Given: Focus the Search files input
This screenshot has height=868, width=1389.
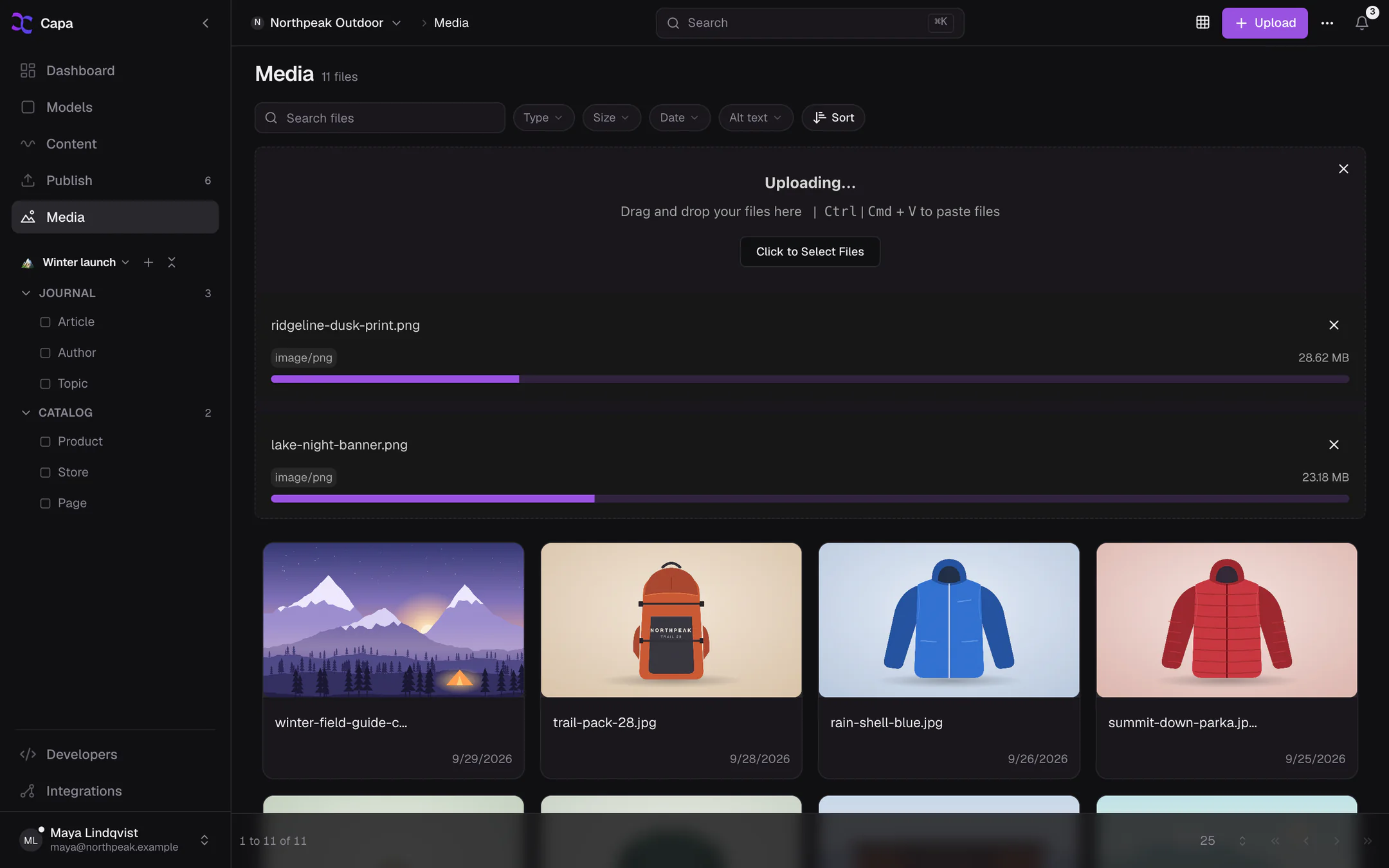Looking at the screenshot, I should click(380, 118).
